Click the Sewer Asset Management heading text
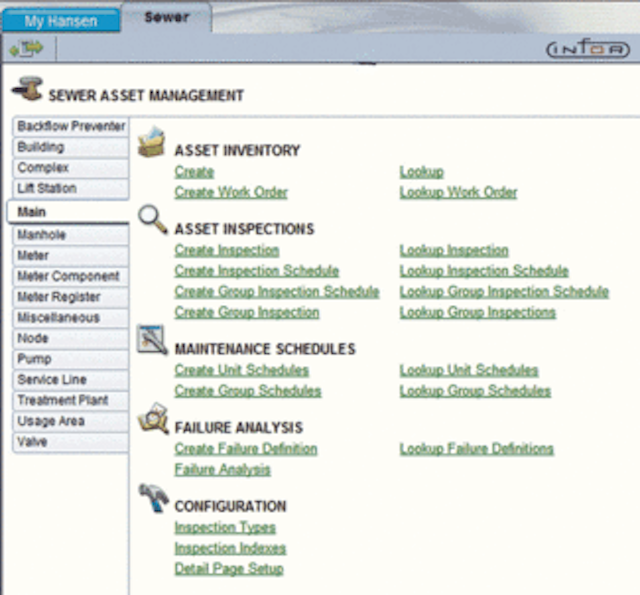Screen dimensions: 640x595 point(146,95)
